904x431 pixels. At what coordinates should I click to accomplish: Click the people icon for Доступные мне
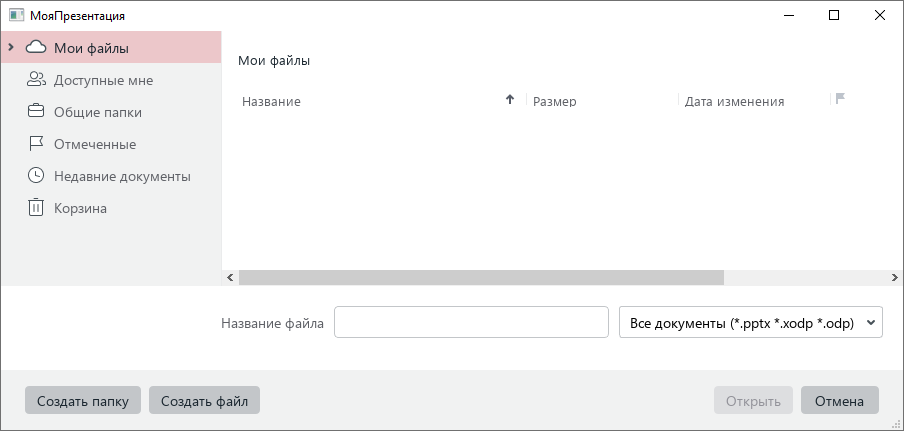(36, 80)
